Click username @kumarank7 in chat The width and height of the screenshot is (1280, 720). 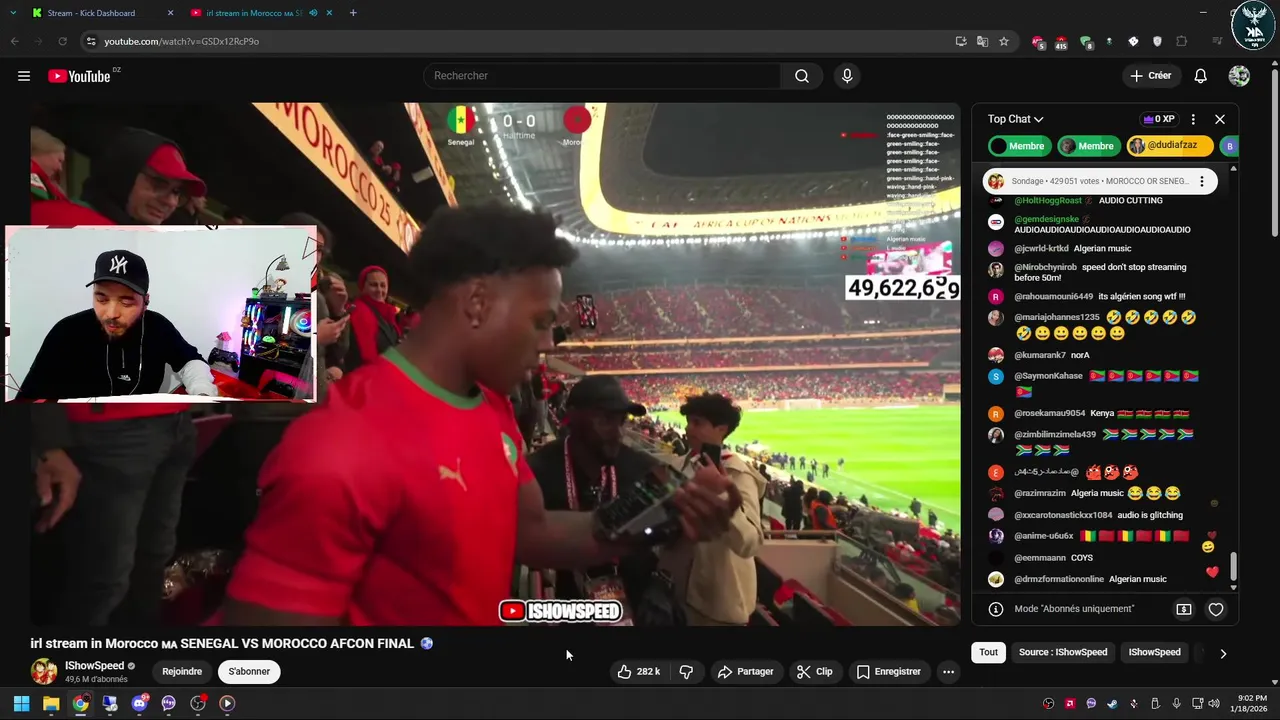click(x=1038, y=355)
